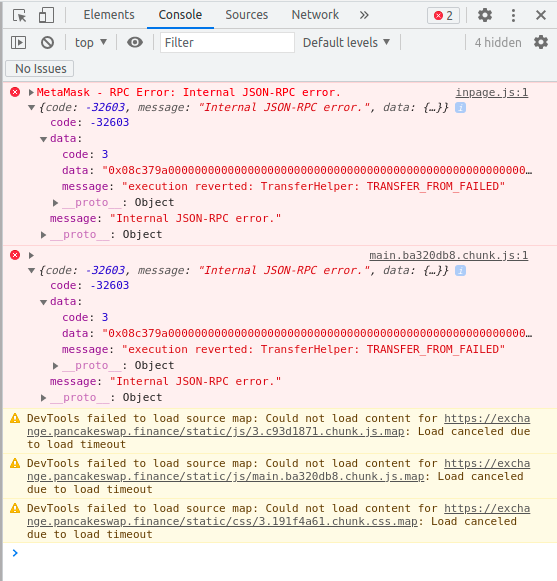The image size is (557, 581).
Task: Click the first error icon beside MetaMask message
Action: [15, 92]
